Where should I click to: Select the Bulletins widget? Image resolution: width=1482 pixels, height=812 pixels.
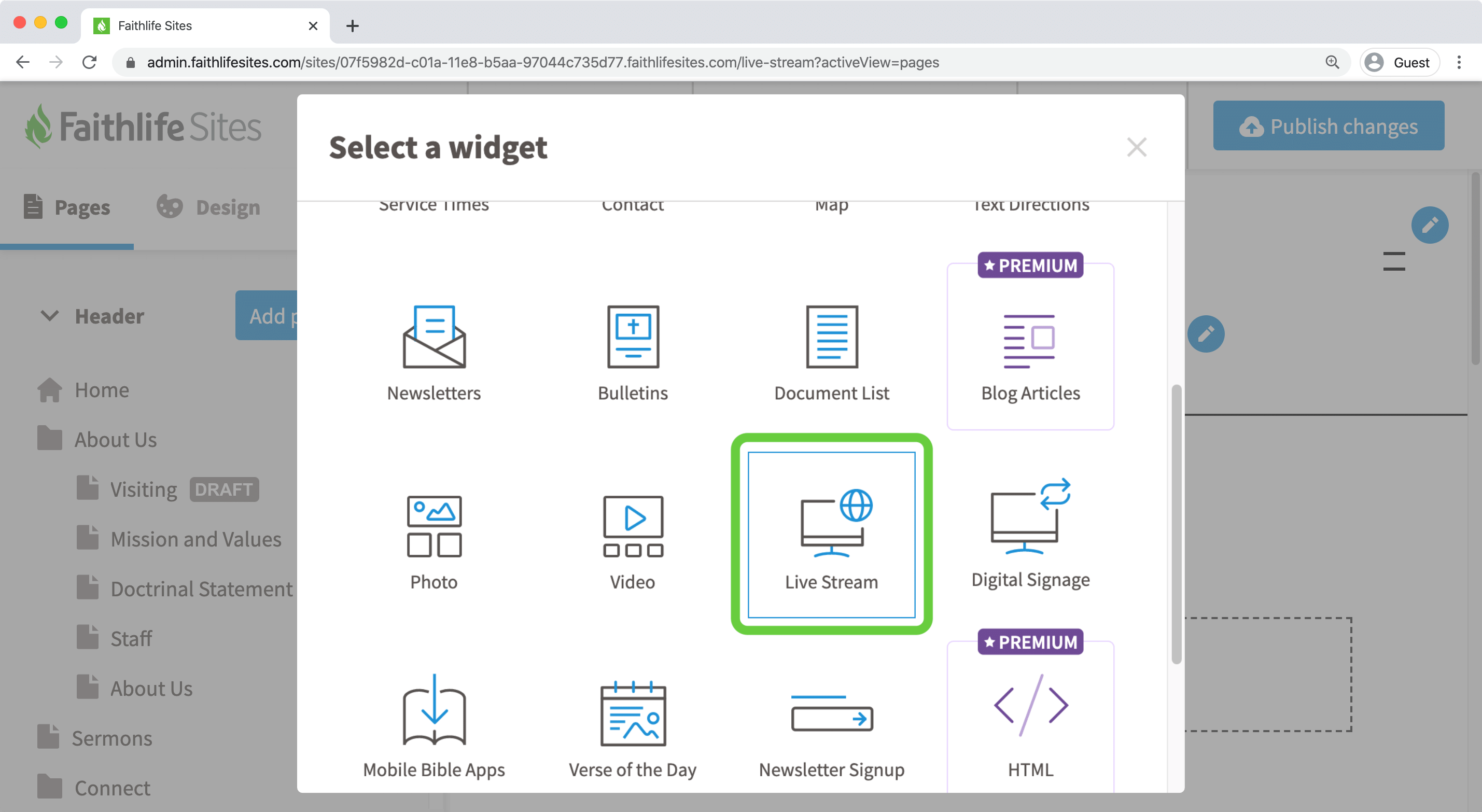coord(633,352)
